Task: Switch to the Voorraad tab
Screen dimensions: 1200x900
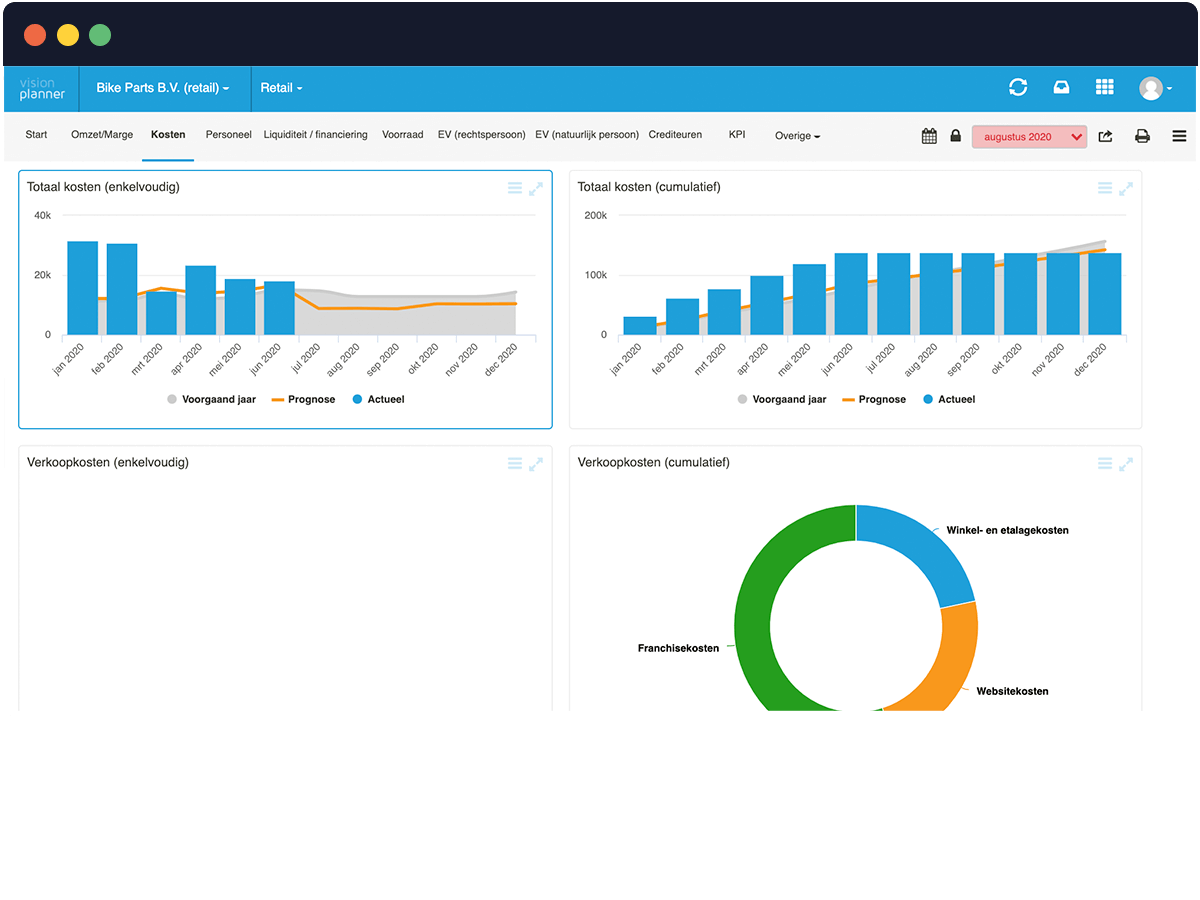Action: tap(402, 134)
